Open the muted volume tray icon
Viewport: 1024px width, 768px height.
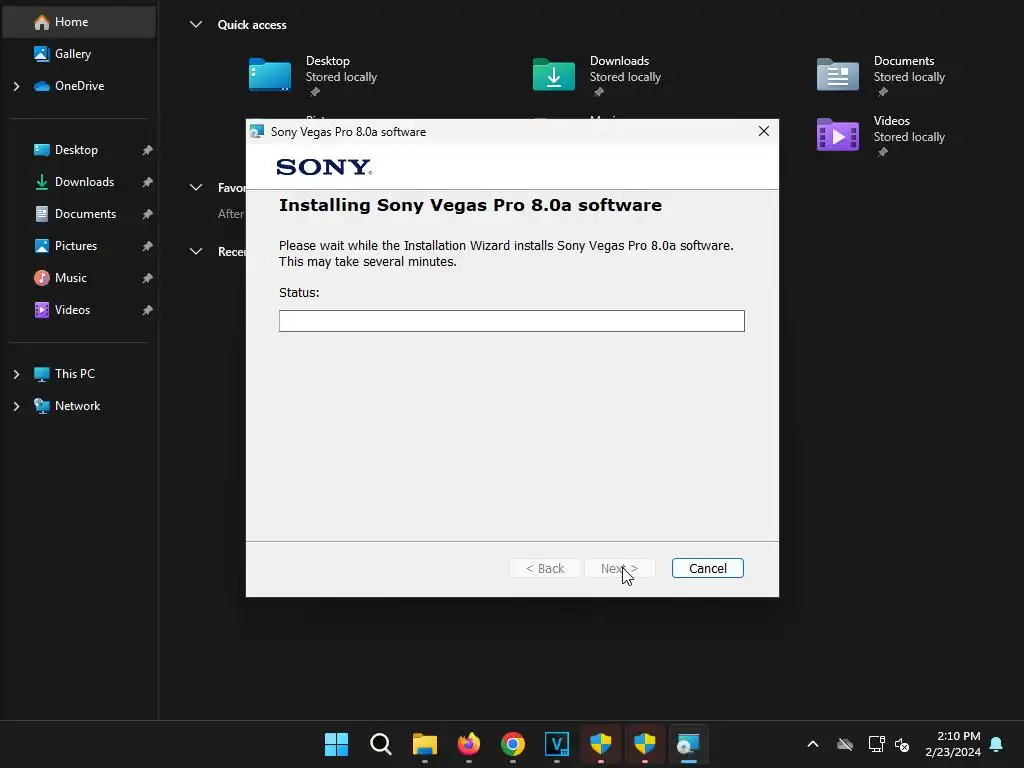click(902, 744)
